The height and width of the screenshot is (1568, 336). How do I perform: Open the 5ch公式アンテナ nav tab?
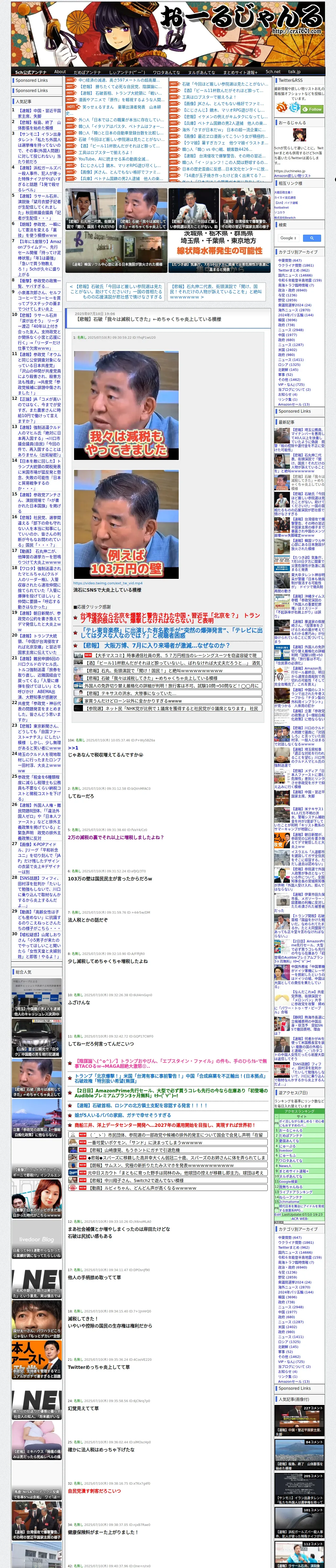pyautogui.click(x=31, y=72)
